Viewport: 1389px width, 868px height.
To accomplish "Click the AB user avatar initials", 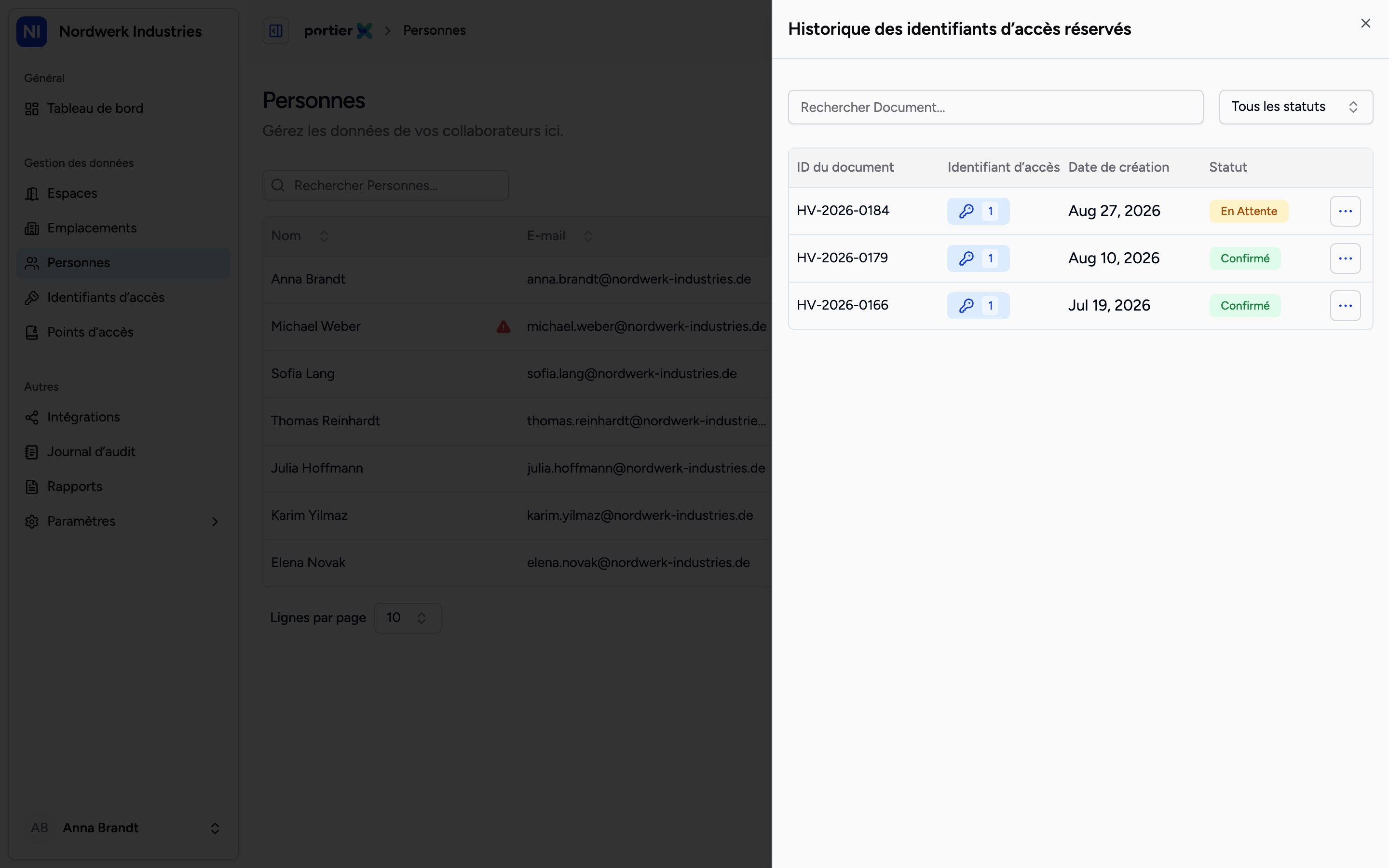I will tap(40, 828).
